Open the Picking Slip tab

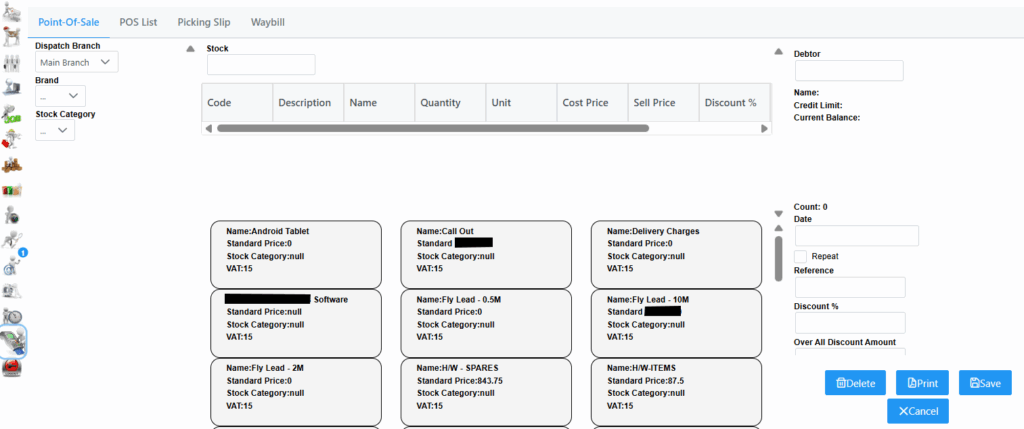(204, 21)
